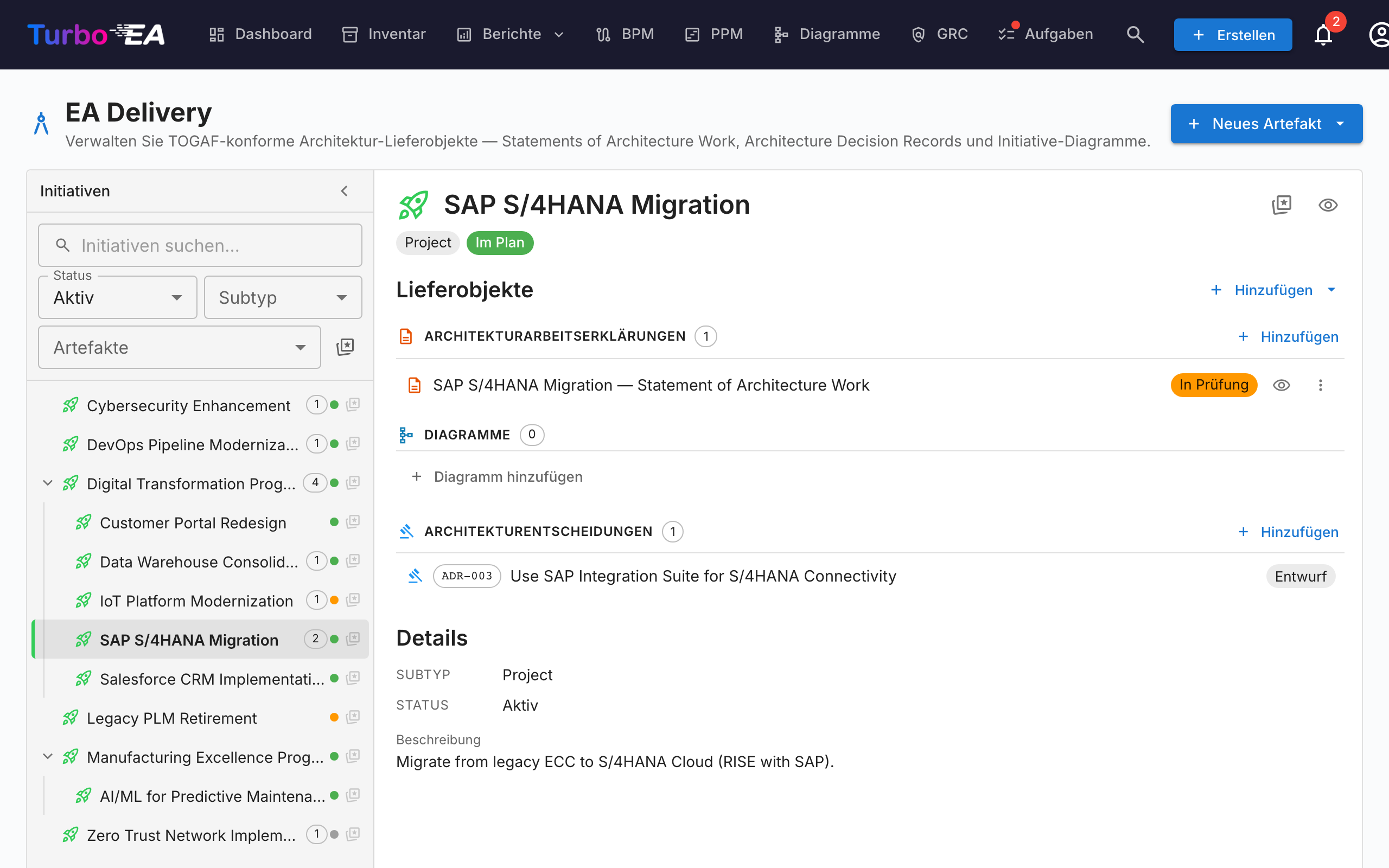Click the In Prüfung status badge
The image size is (1389, 868).
coord(1214,385)
